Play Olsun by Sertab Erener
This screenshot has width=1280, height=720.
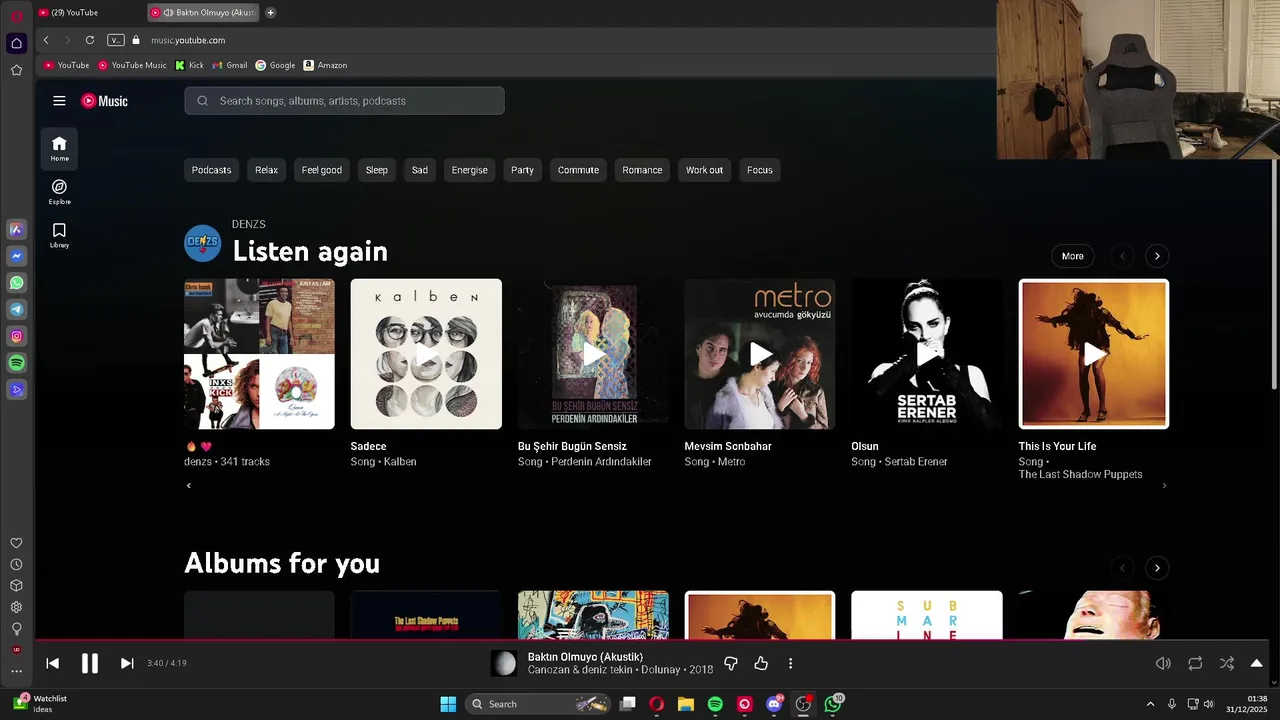[x=927, y=354]
